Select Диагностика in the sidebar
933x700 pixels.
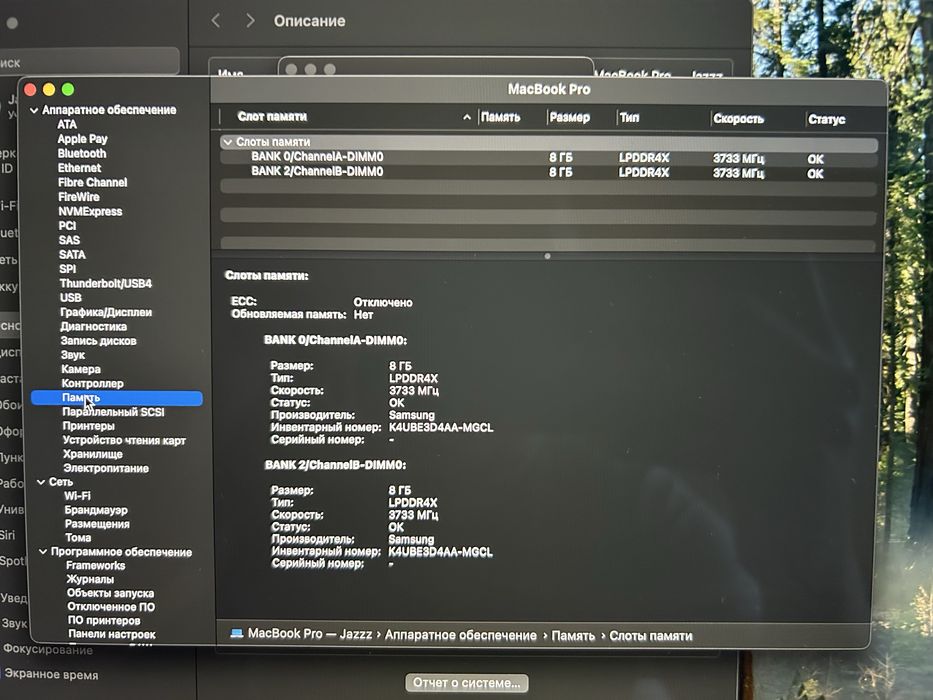93,326
